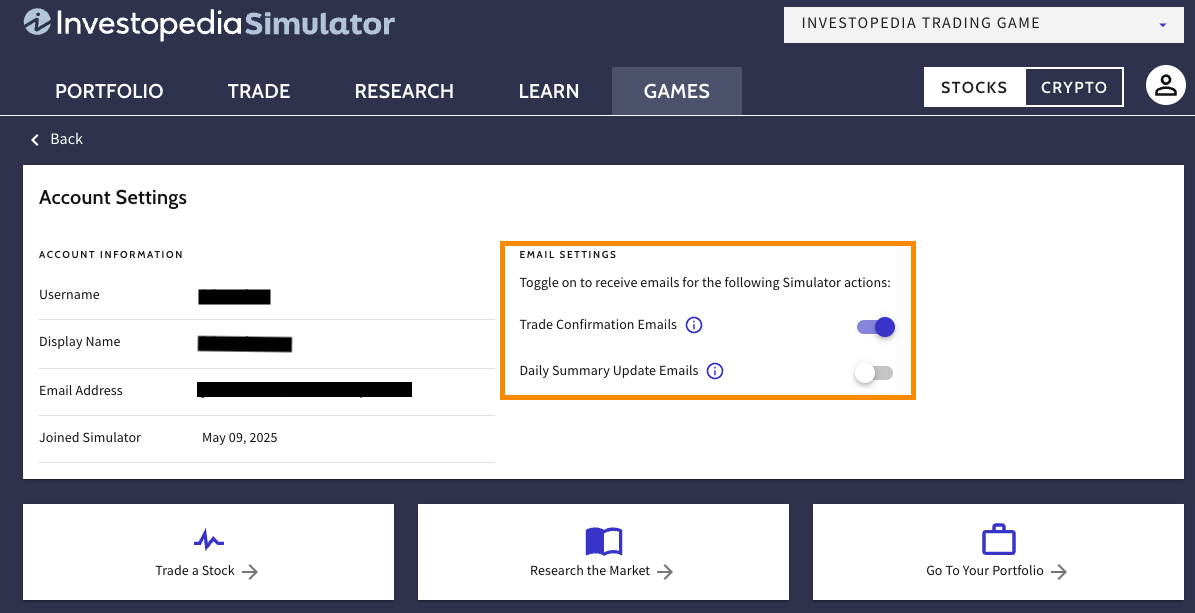Enable Daily Summary Update Emails toggle
The image size is (1195, 613).
click(873, 373)
